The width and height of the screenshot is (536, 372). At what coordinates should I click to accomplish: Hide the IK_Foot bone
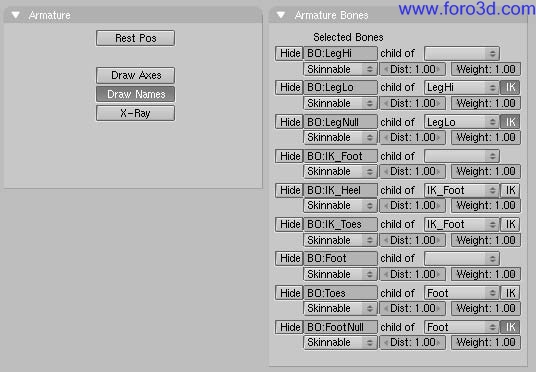click(289, 156)
